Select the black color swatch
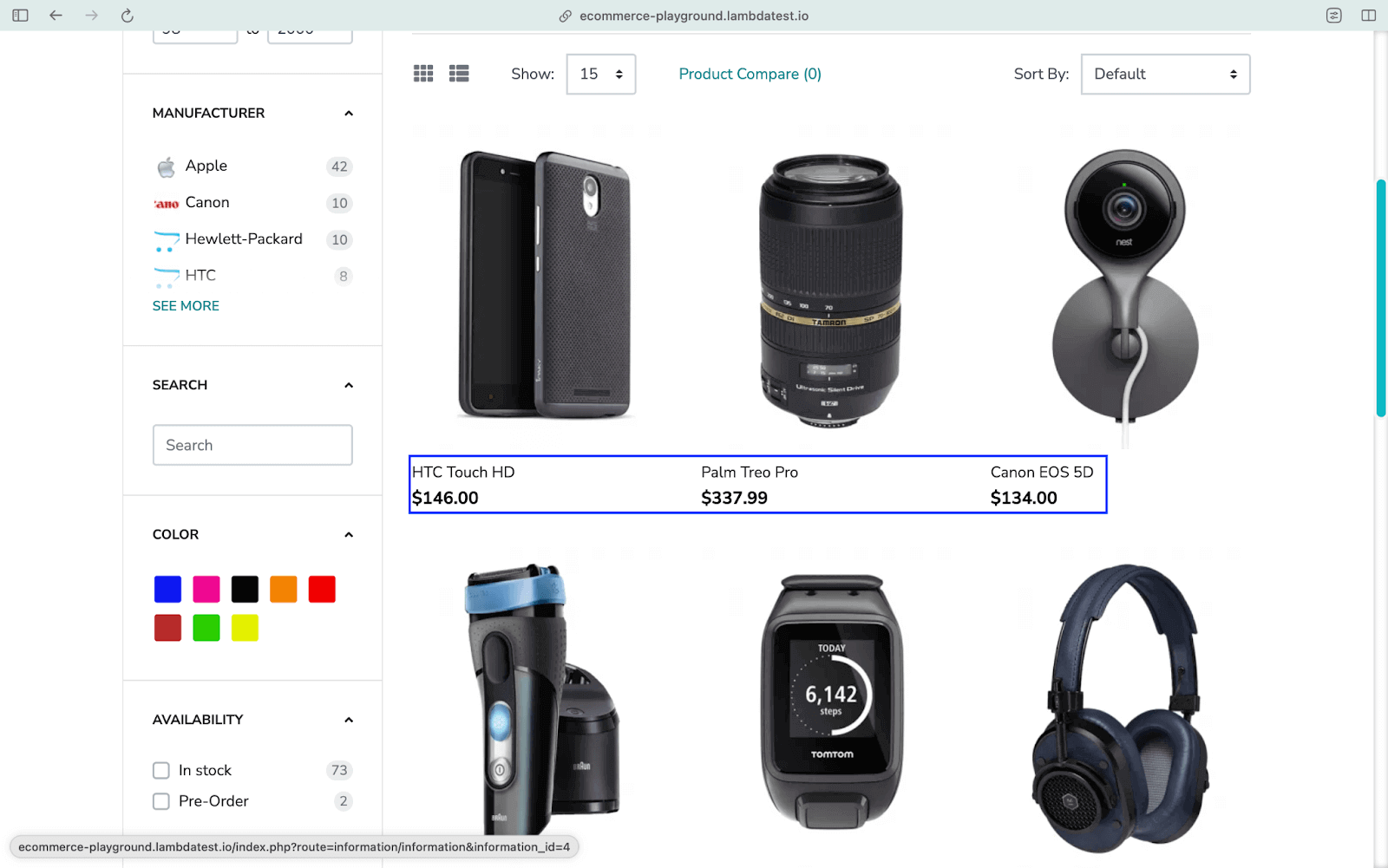This screenshot has height=868, width=1388. pyautogui.click(x=245, y=590)
